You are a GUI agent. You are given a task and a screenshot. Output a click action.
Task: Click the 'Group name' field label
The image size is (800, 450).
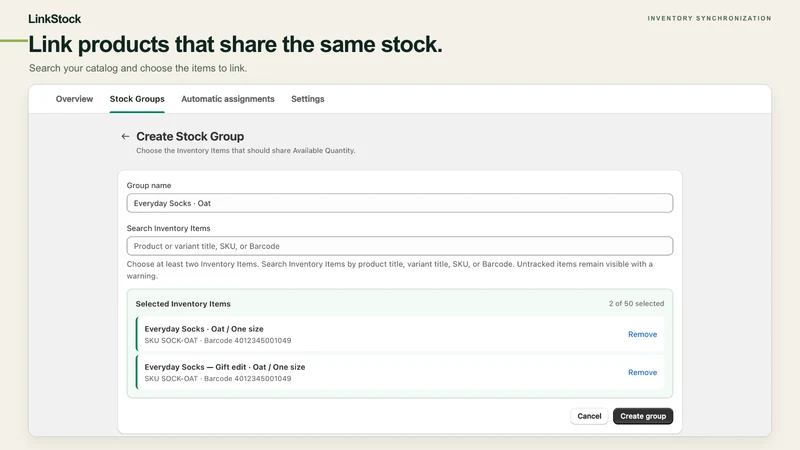149,185
